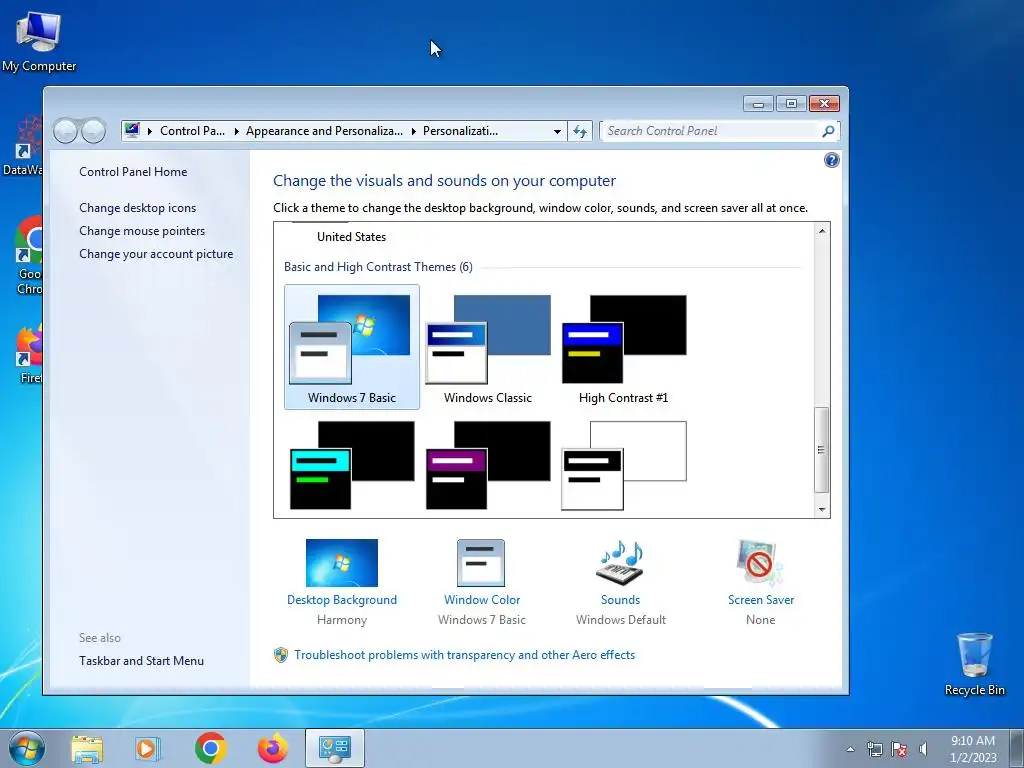Click the United States theme label
The width and height of the screenshot is (1024, 768).
point(351,237)
